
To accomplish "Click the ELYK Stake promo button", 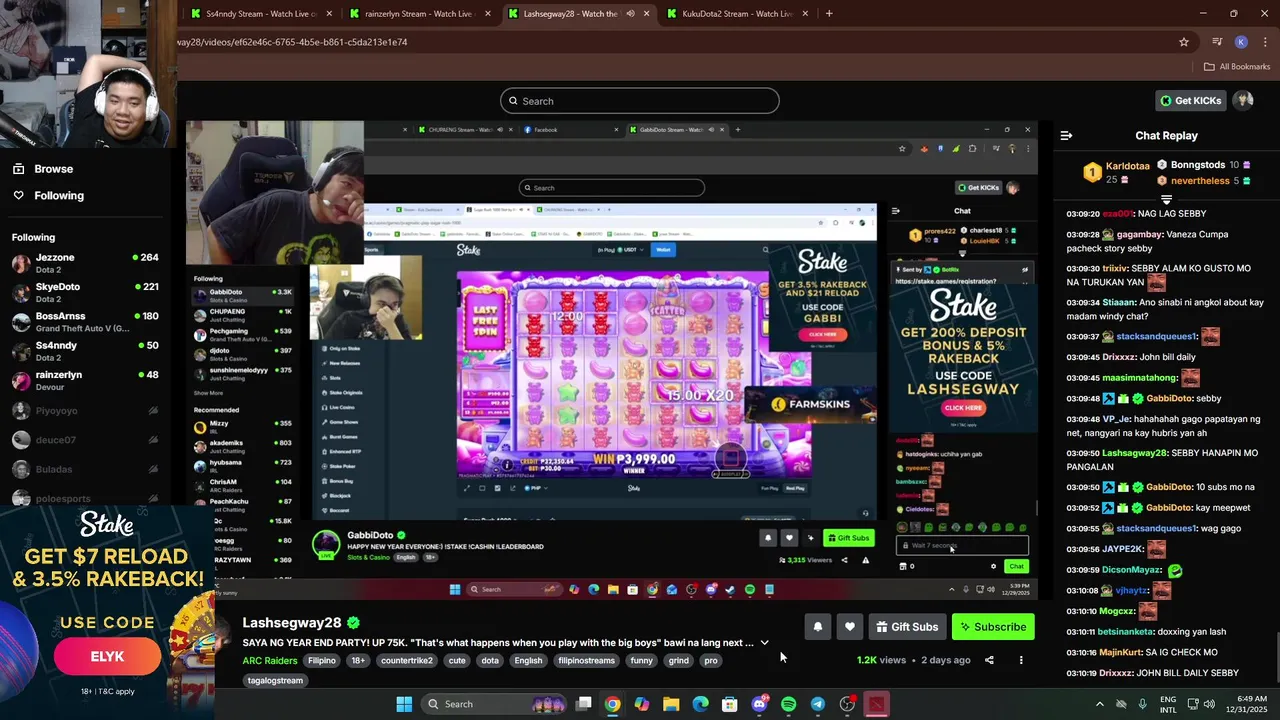I will (107, 657).
